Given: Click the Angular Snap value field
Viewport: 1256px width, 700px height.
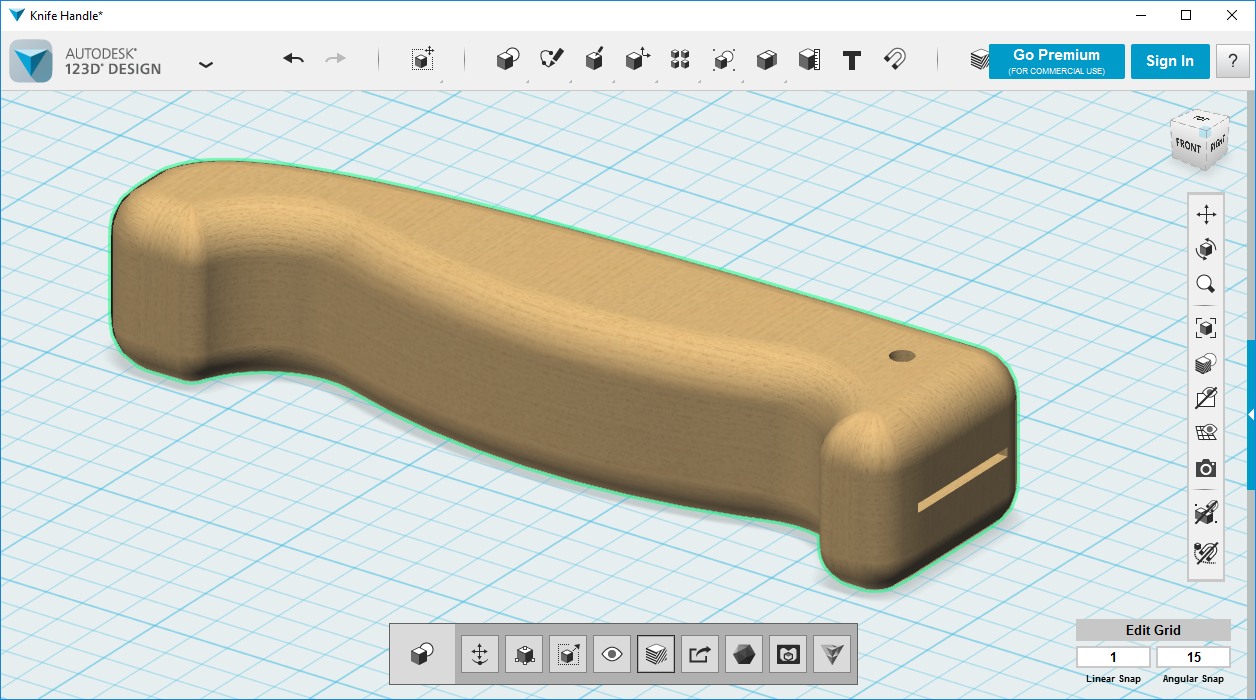Looking at the screenshot, I should click(1193, 657).
